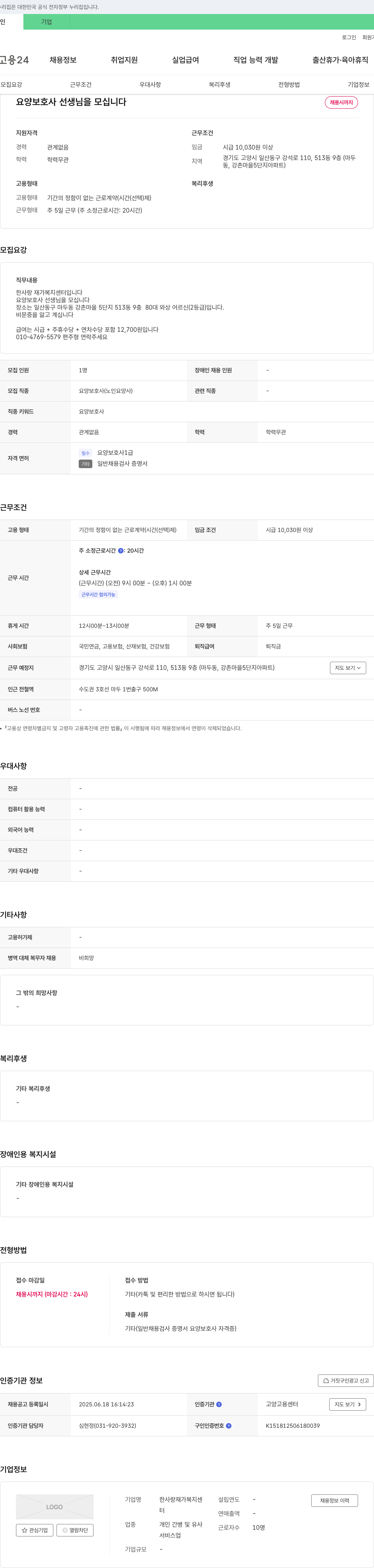Open the 출산휴가·육아휴직 menu
Viewport: 374px width, 1568px height.
click(x=340, y=60)
